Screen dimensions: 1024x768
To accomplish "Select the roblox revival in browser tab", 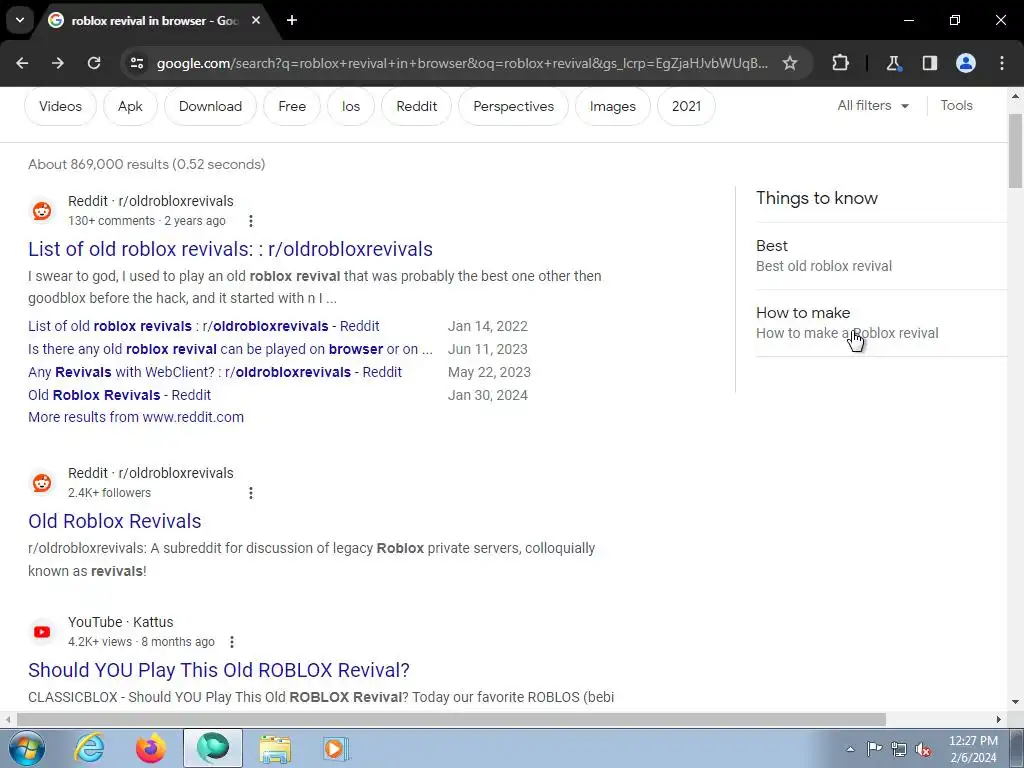I will (154, 20).
